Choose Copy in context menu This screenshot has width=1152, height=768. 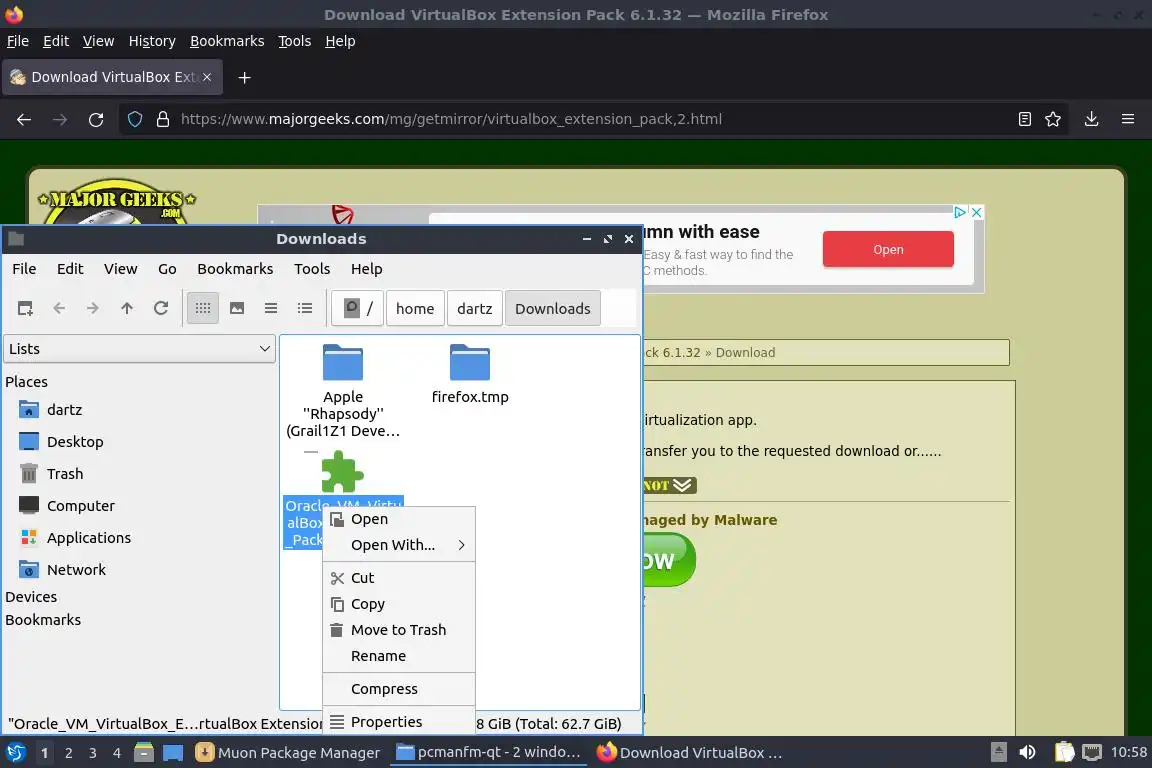tap(399, 604)
